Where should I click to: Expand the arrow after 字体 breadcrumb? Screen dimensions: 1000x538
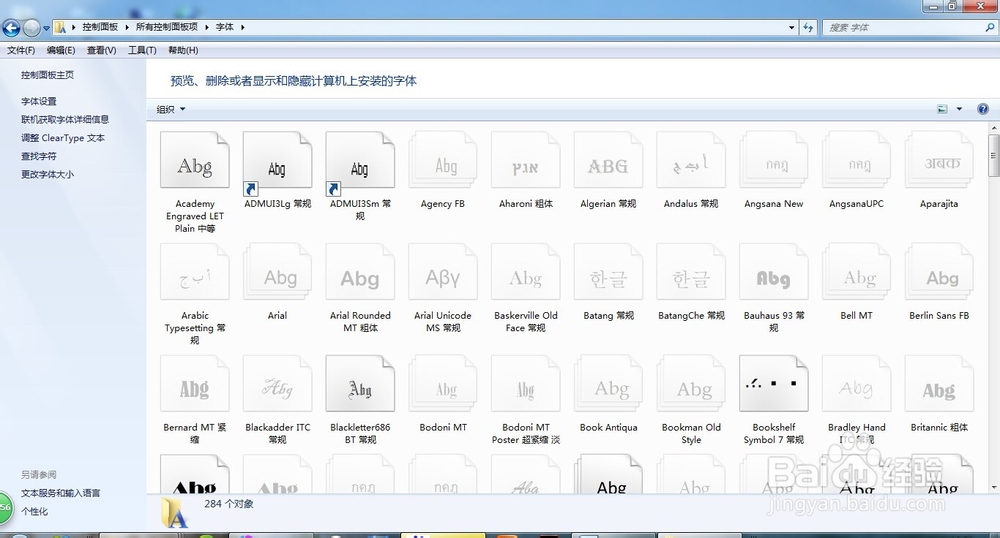coord(243,27)
